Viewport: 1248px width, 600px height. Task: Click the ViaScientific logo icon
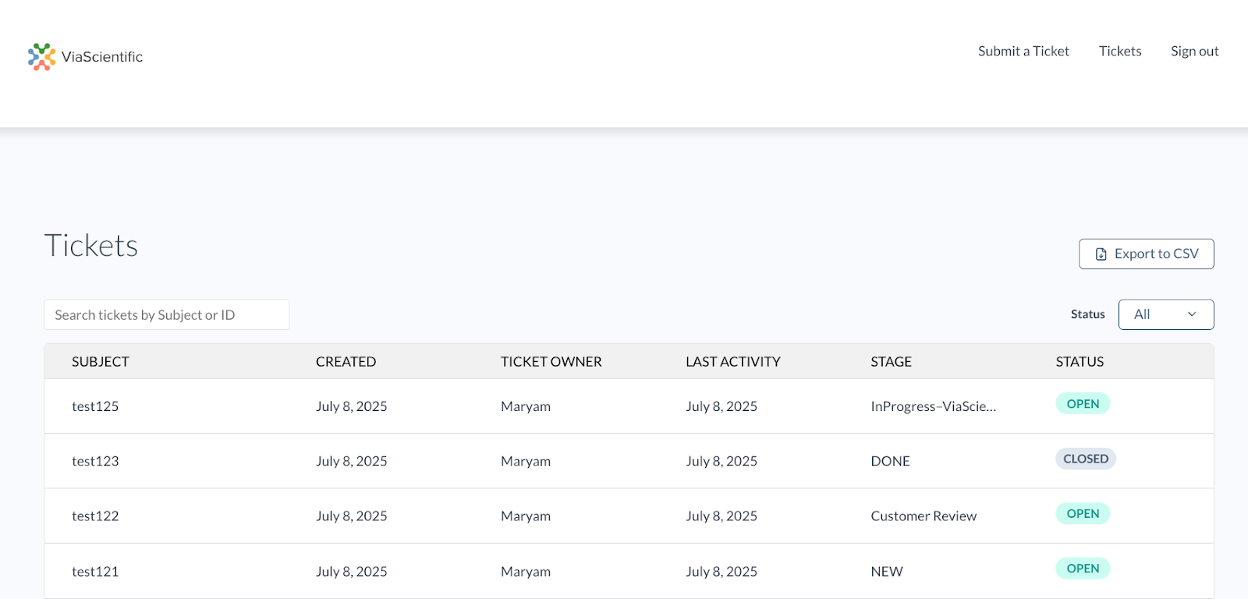41,57
